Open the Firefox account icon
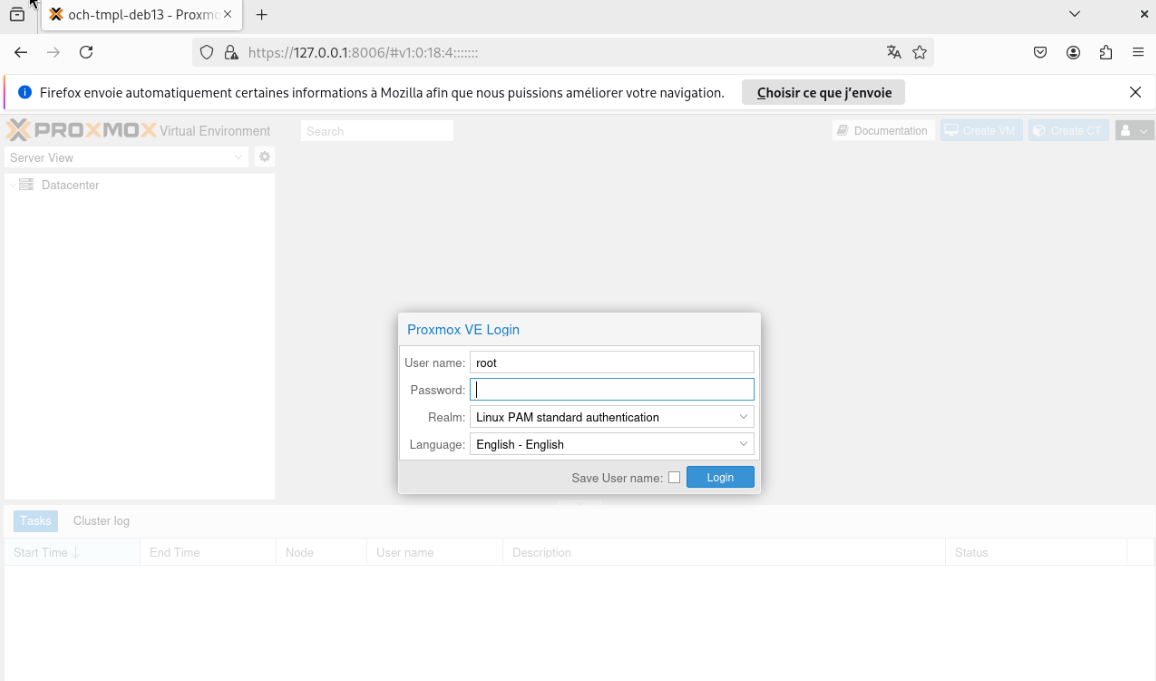Screen dimensions: 1156x681 (x=1073, y=52)
